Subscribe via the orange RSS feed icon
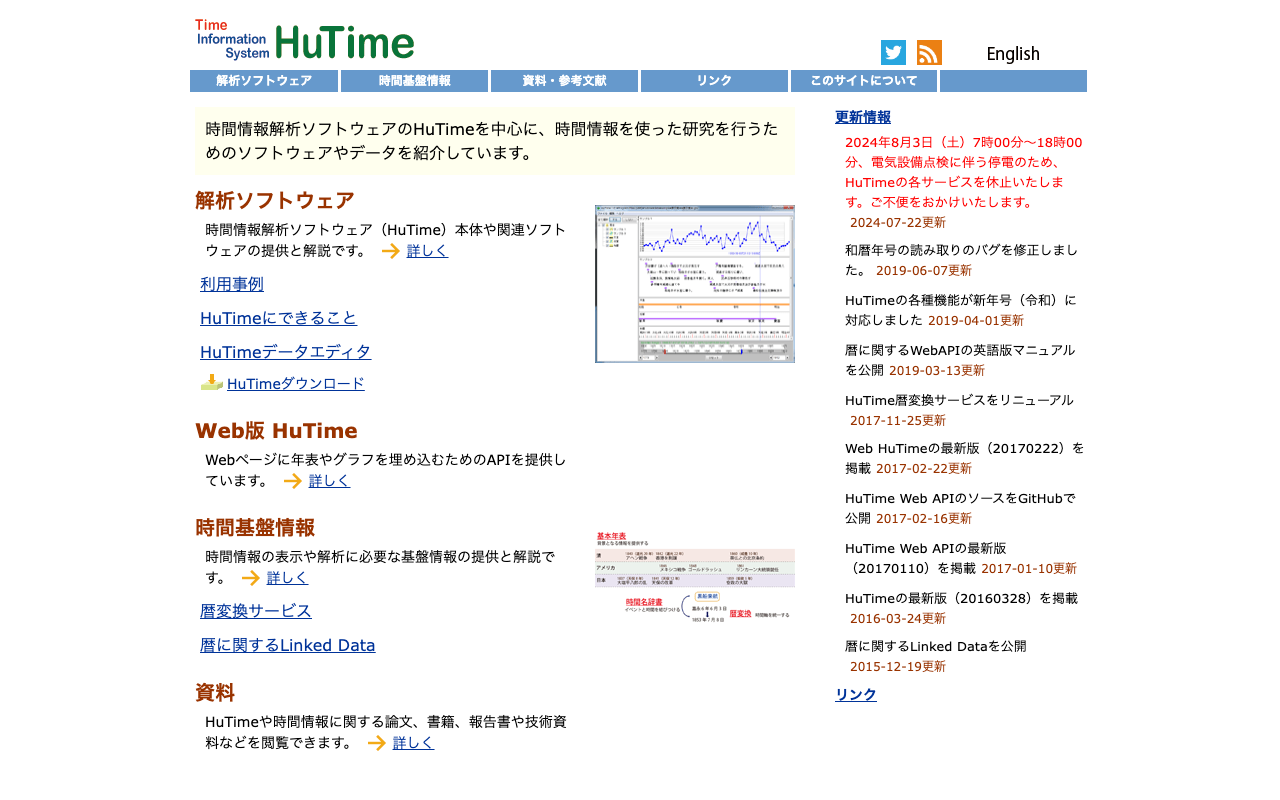 929,52
